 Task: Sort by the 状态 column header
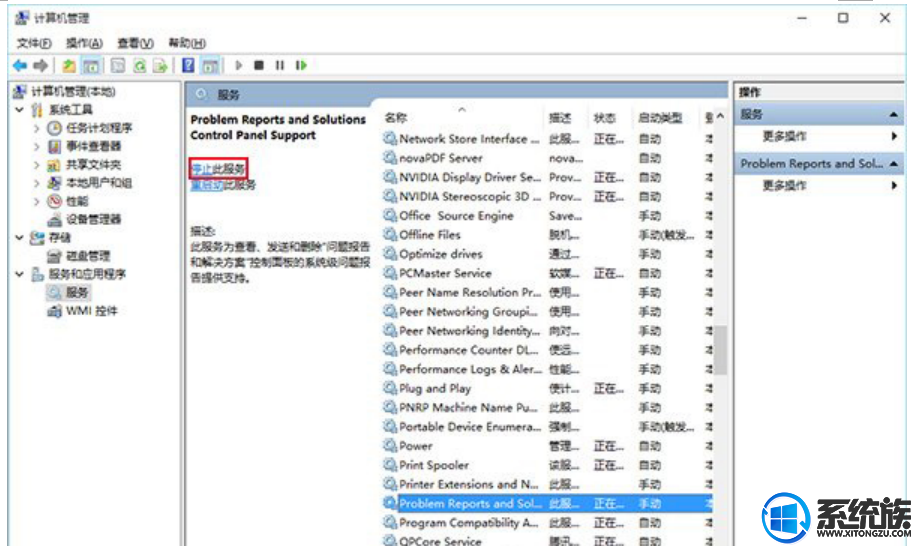point(604,118)
